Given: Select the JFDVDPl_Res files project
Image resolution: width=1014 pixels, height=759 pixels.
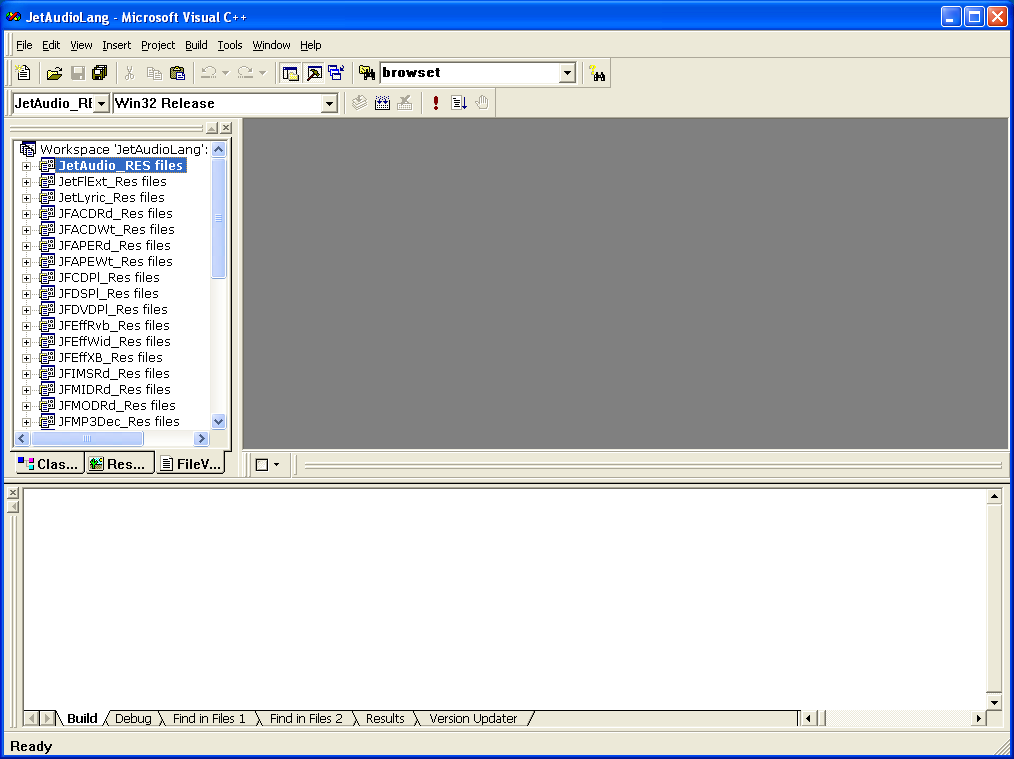Looking at the screenshot, I should (113, 310).
